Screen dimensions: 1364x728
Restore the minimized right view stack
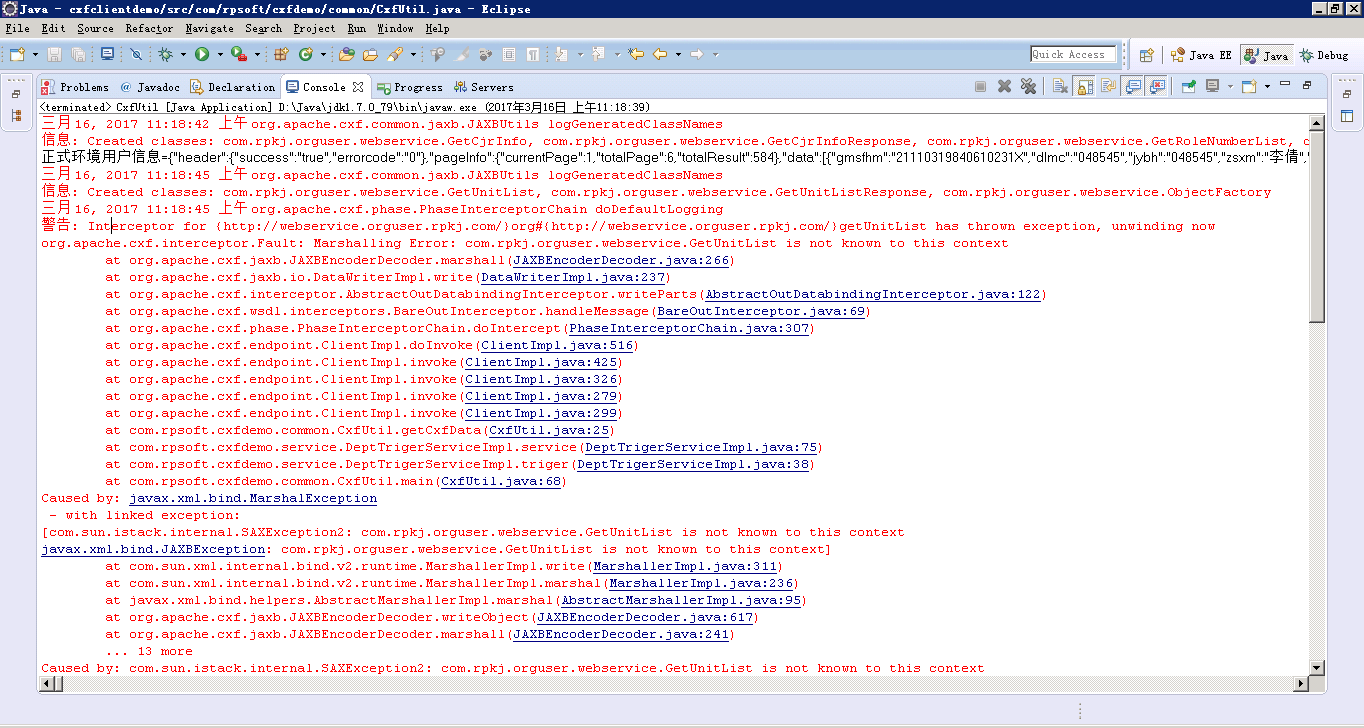pyautogui.click(x=1346, y=94)
